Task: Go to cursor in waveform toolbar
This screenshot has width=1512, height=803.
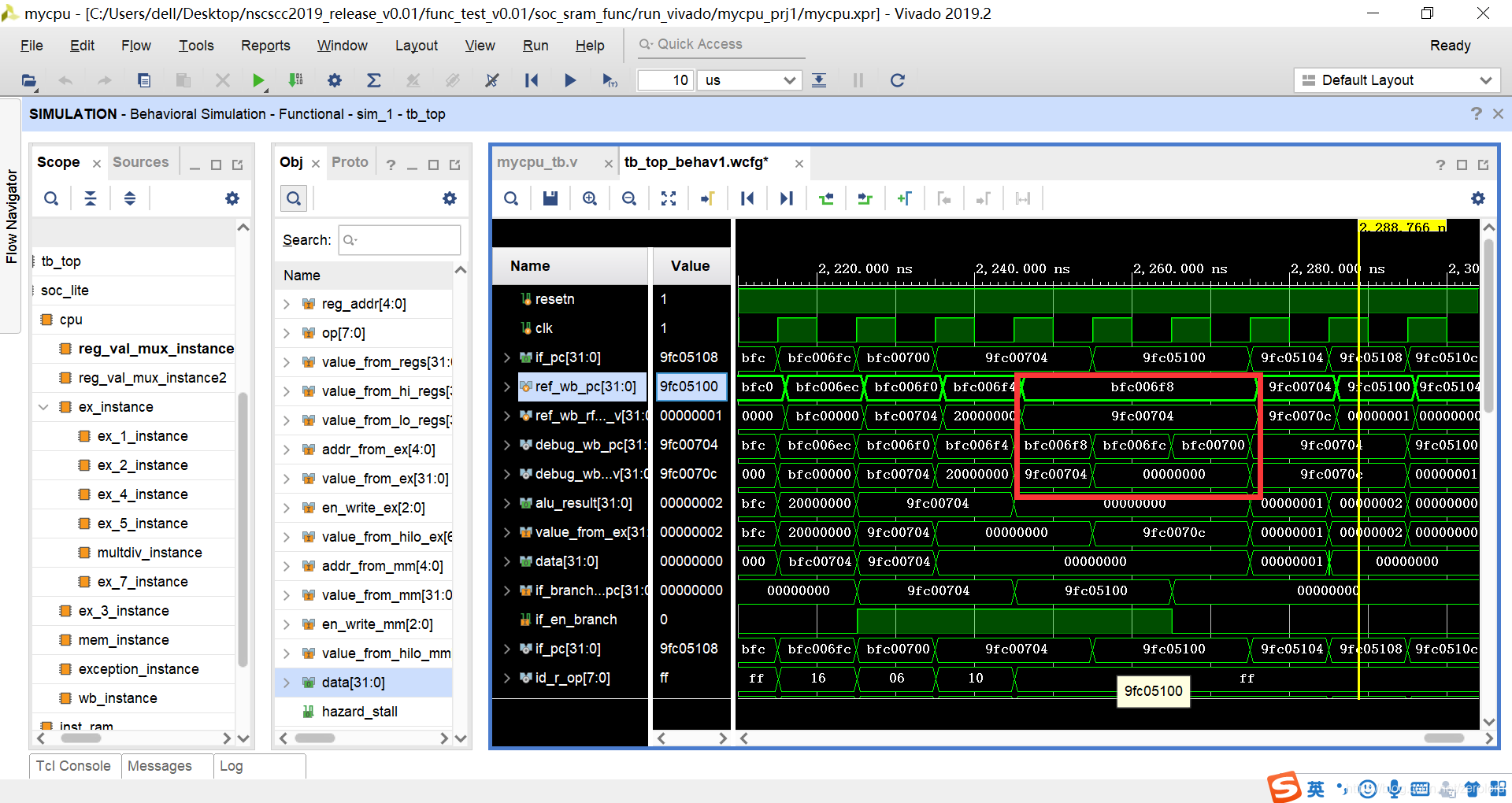Action: (x=707, y=198)
